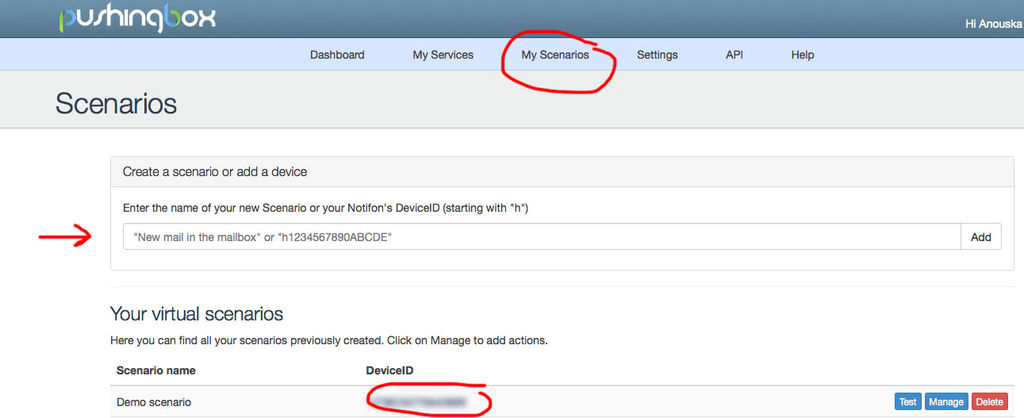Click the 'Create a scenario or add a device' panel header
This screenshot has height=418, width=1024.
point(215,172)
